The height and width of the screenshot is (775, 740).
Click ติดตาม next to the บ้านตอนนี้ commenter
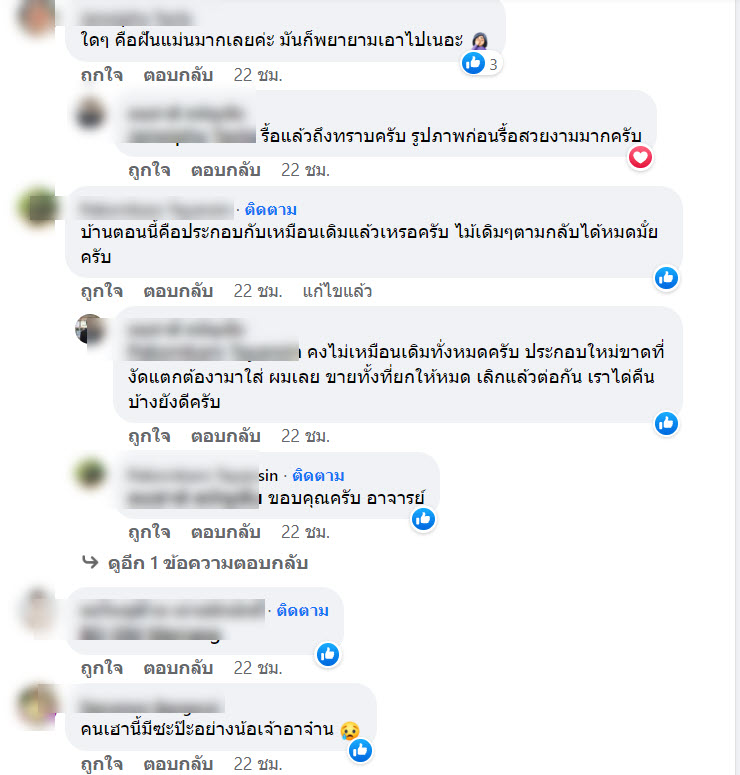click(270, 210)
